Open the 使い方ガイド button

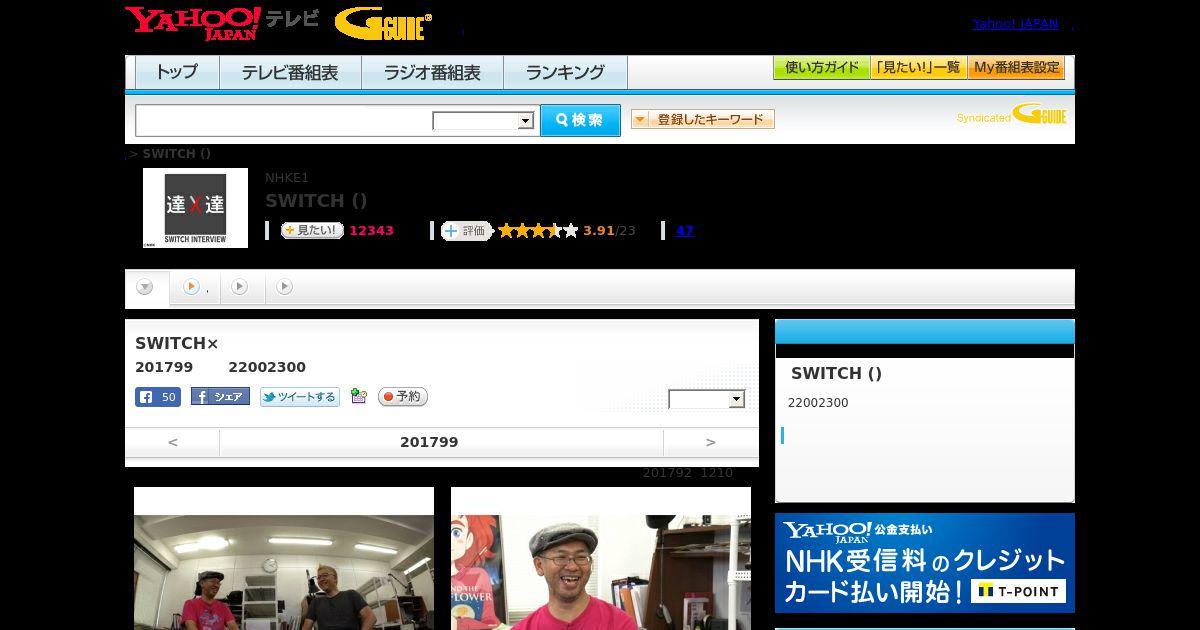click(822, 68)
